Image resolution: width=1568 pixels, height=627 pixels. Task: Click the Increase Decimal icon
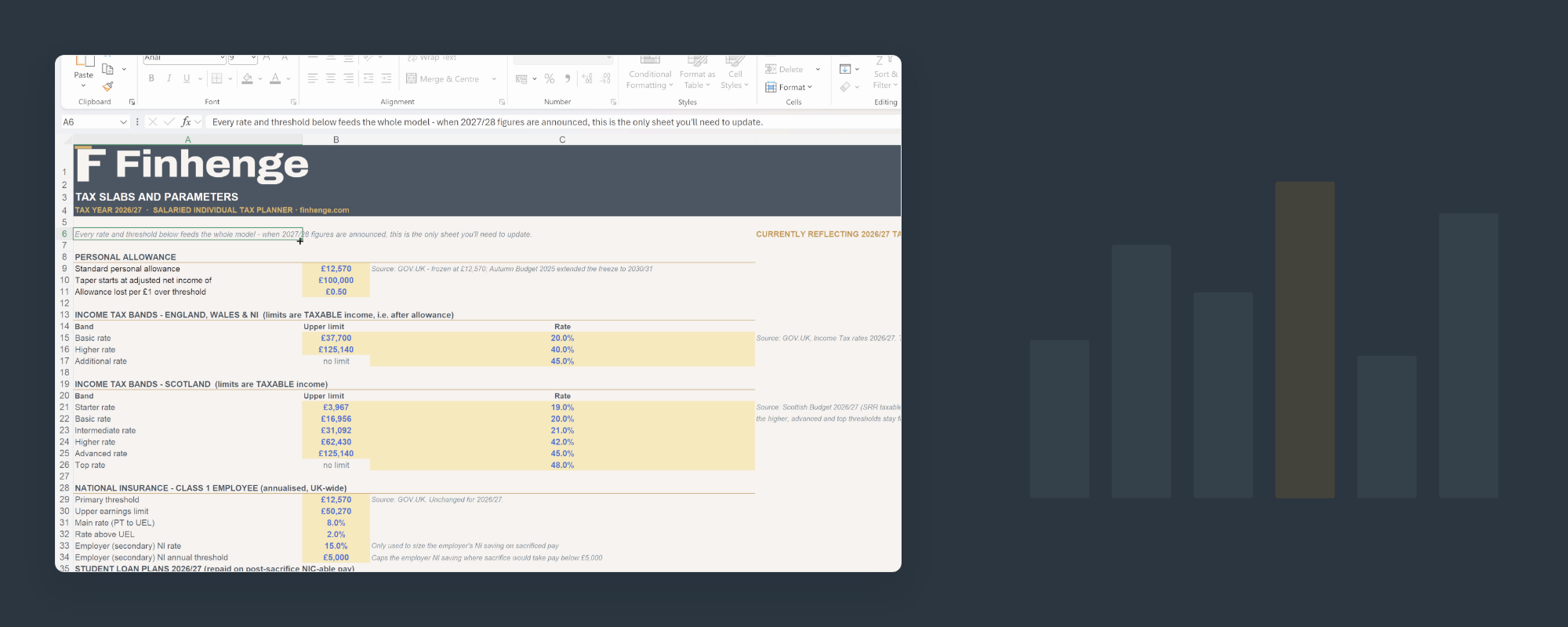tap(588, 78)
